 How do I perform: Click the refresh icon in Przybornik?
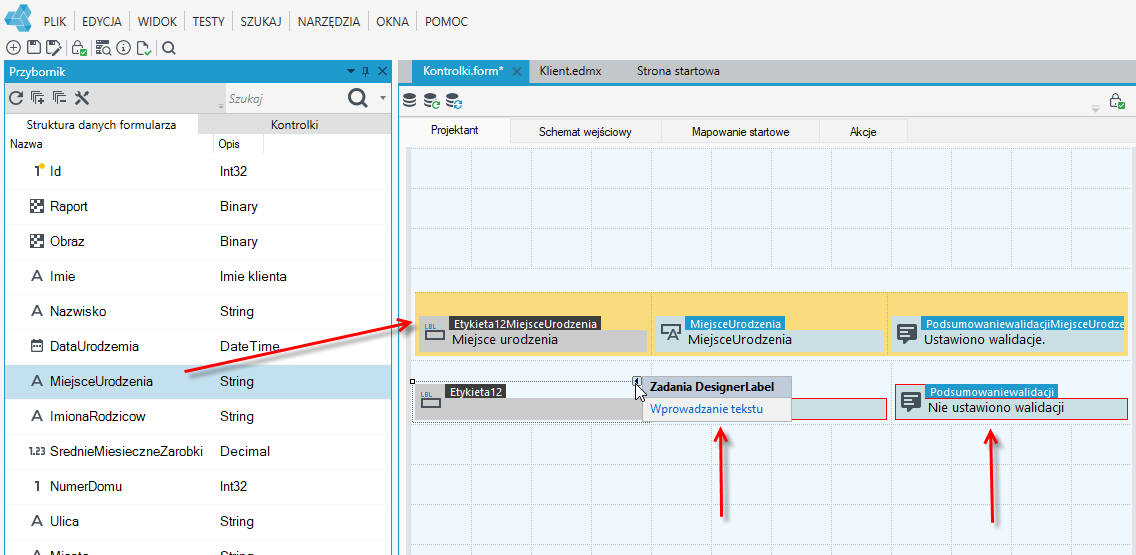16,98
